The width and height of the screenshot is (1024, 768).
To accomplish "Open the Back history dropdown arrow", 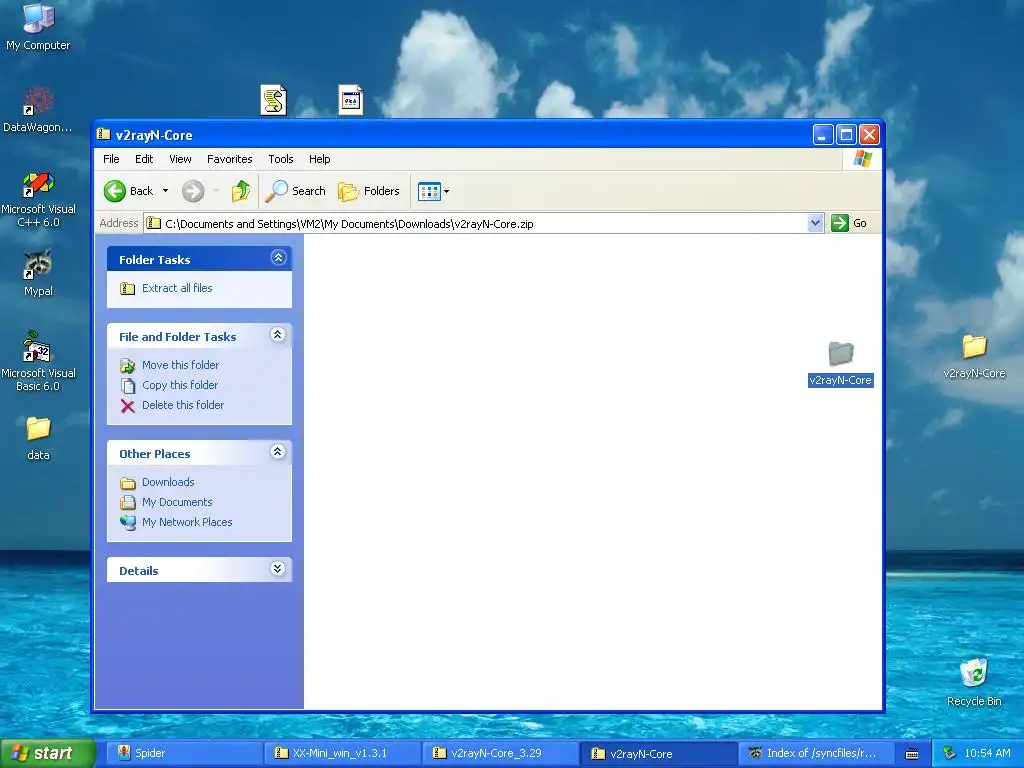I will pyautogui.click(x=165, y=191).
